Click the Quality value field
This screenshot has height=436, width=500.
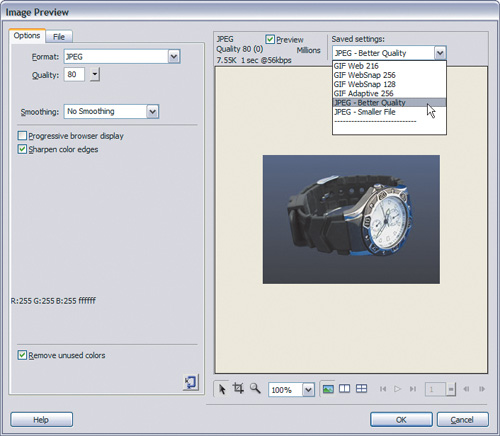[74, 74]
